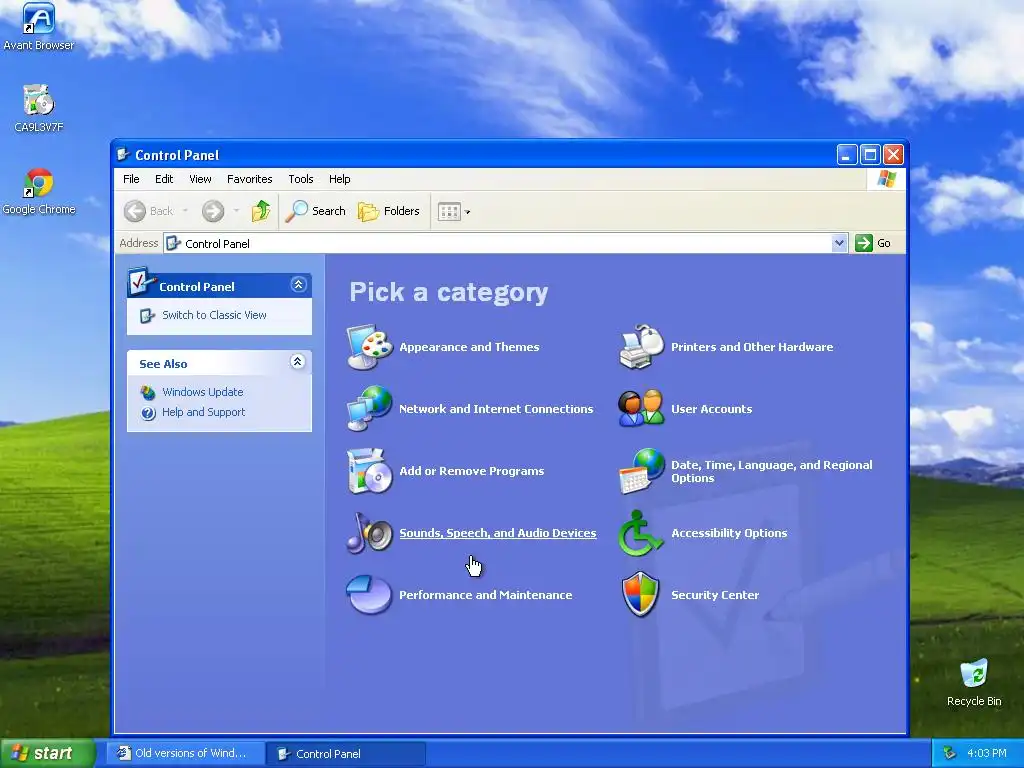Image resolution: width=1024 pixels, height=768 pixels.
Task: Click the Help and Support question mark icon
Action: click(x=148, y=413)
